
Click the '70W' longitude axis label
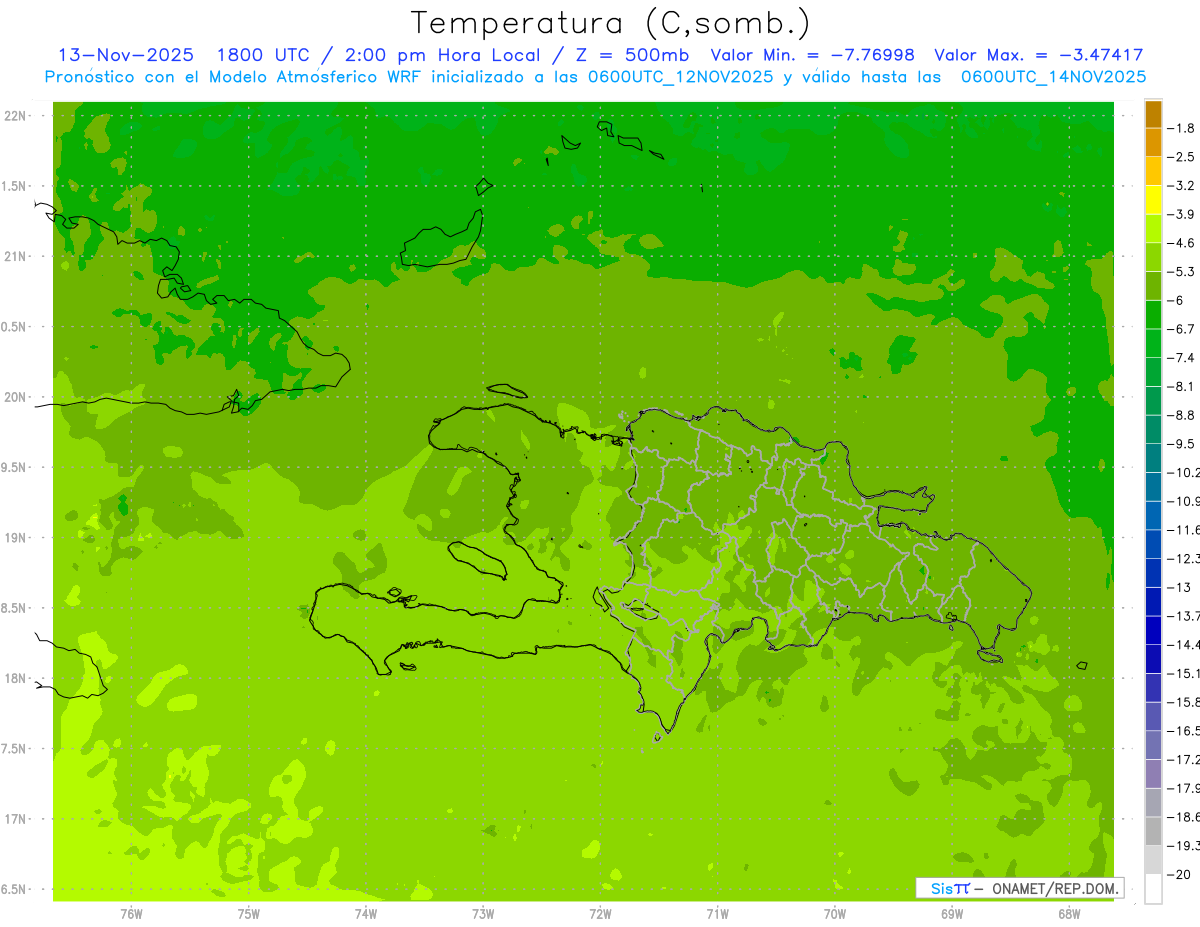[x=835, y=913]
